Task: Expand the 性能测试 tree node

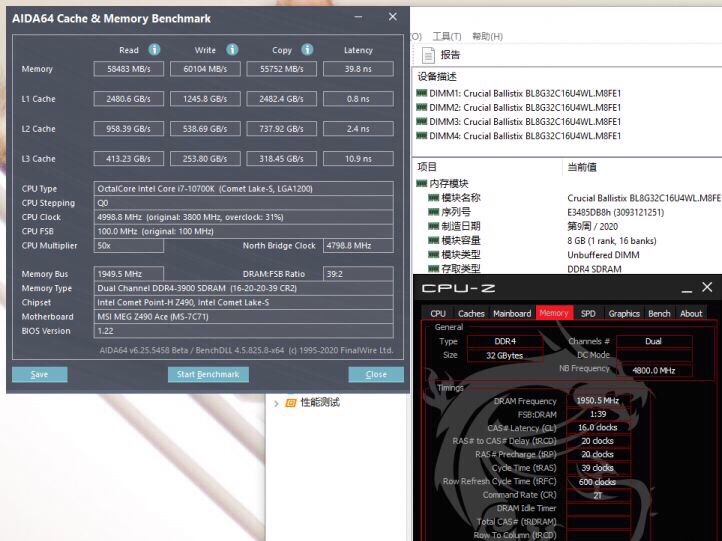Action: [x=276, y=403]
